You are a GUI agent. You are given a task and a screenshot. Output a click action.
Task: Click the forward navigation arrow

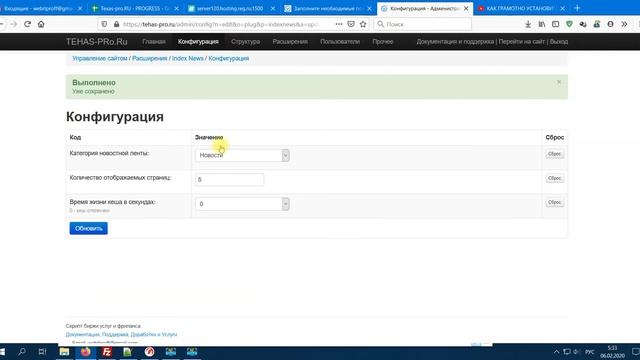(14, 24)
